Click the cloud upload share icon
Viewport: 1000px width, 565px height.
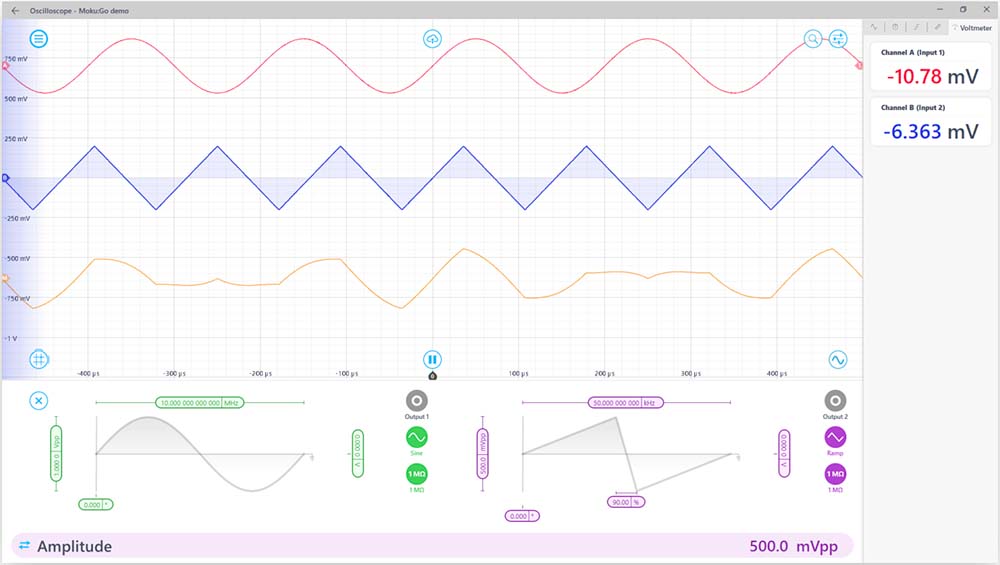pyautogui.click(x=432, y=39)
